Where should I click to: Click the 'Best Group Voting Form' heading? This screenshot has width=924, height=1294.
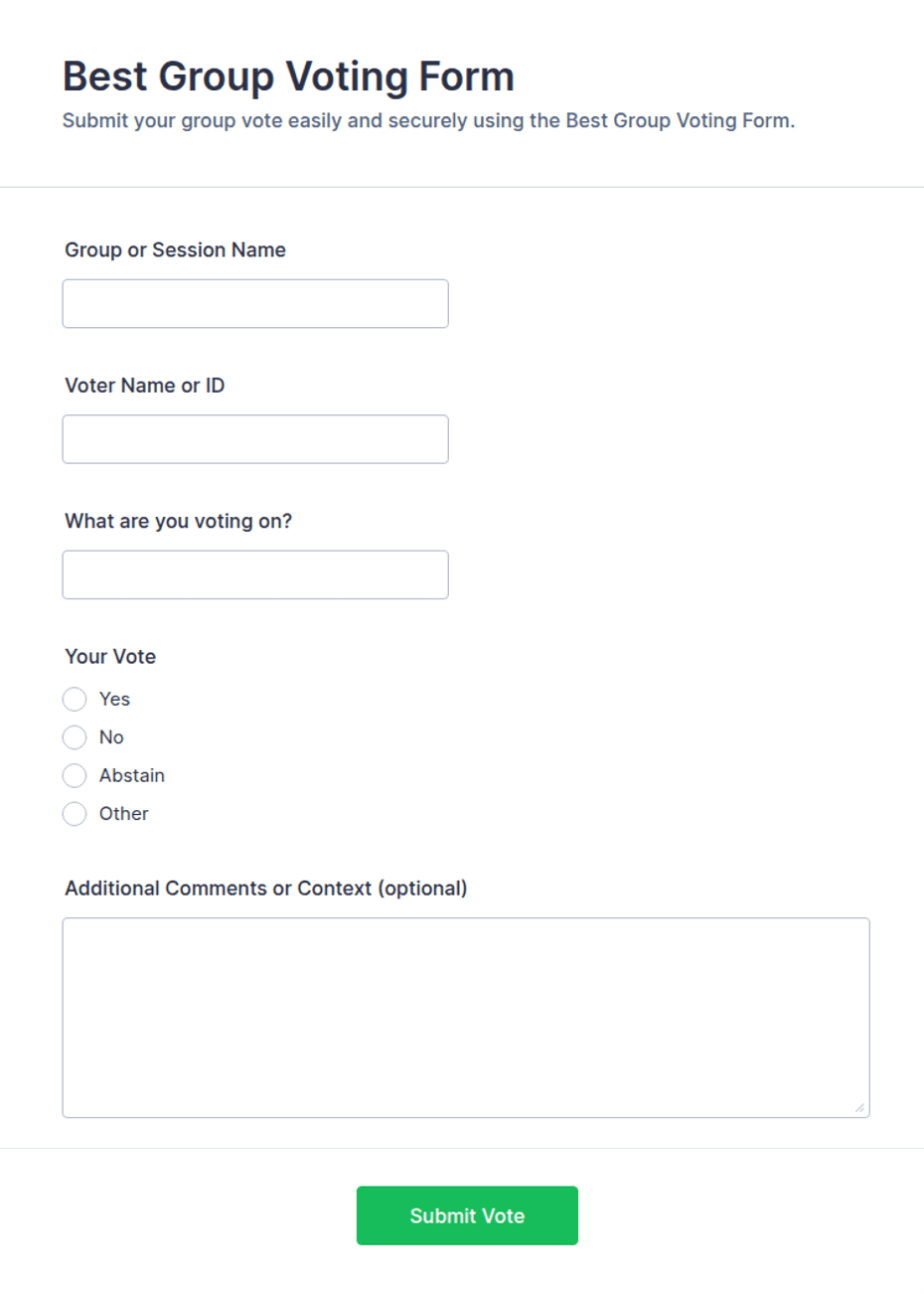(288, 77)
